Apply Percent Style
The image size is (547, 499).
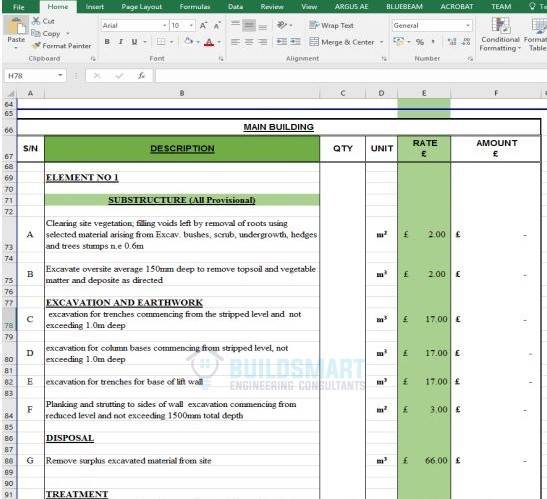(x=420, y=42)
